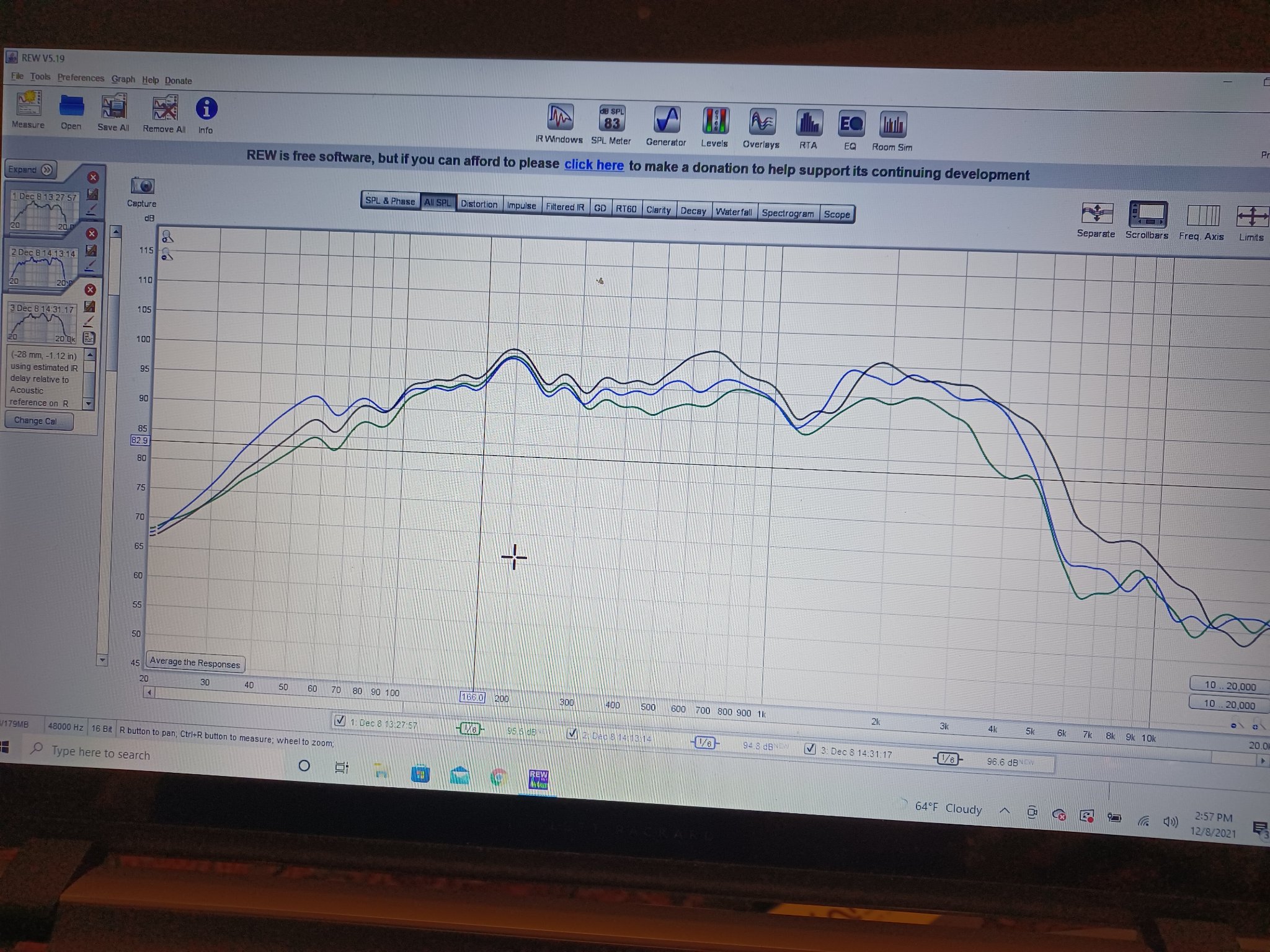The width and height of the screenshot is (1270, 952).
Task: Open the Tools menu
Action: click(40, 76)
